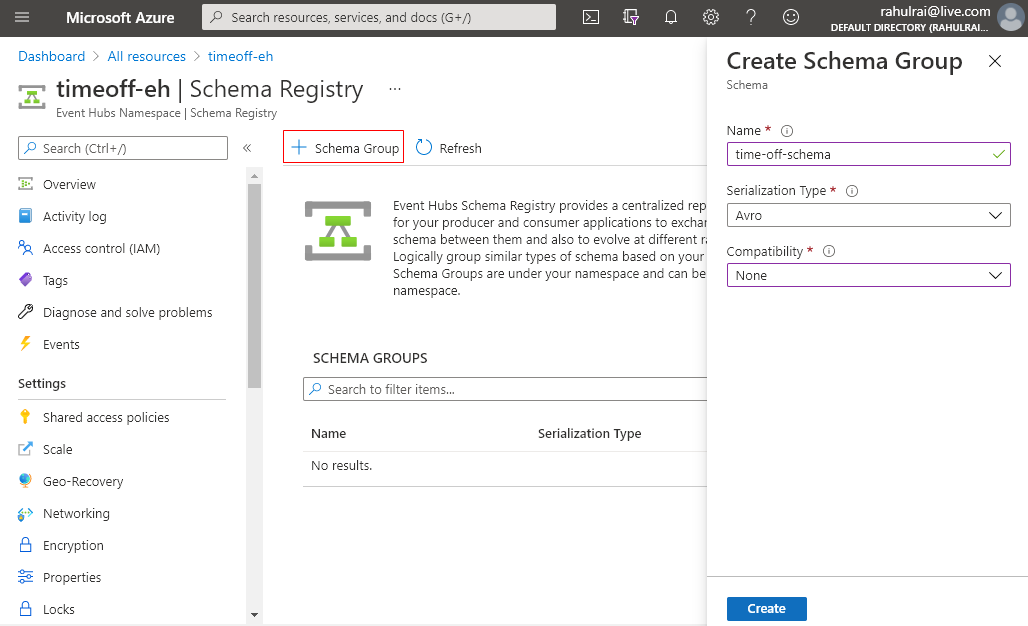
Task: Add a new Schema Group
Action: coord(344,148)
